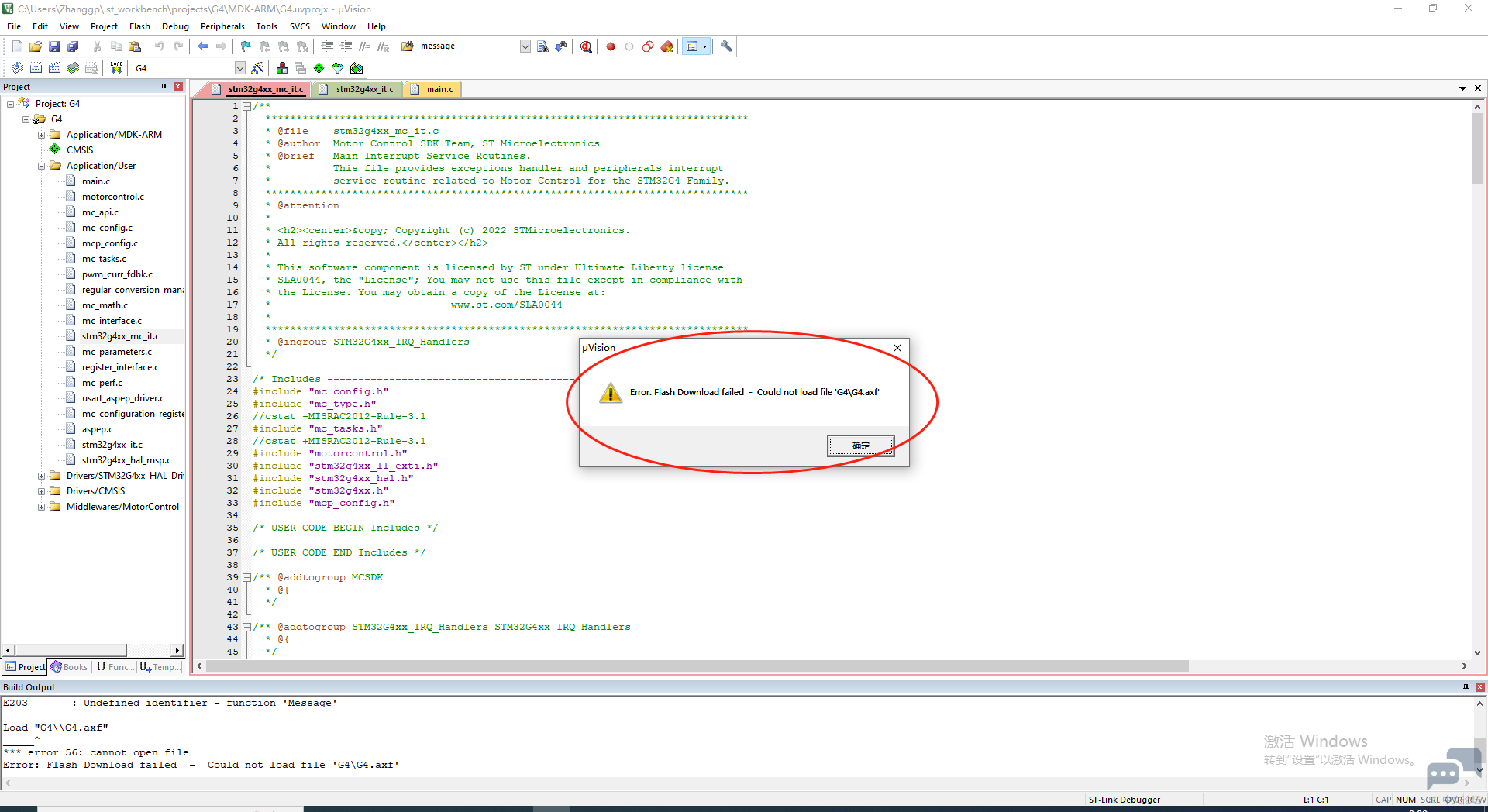This screenshot has height=812, width=1488.
Task: Undo the last edit
Action: tap(160, 46)
